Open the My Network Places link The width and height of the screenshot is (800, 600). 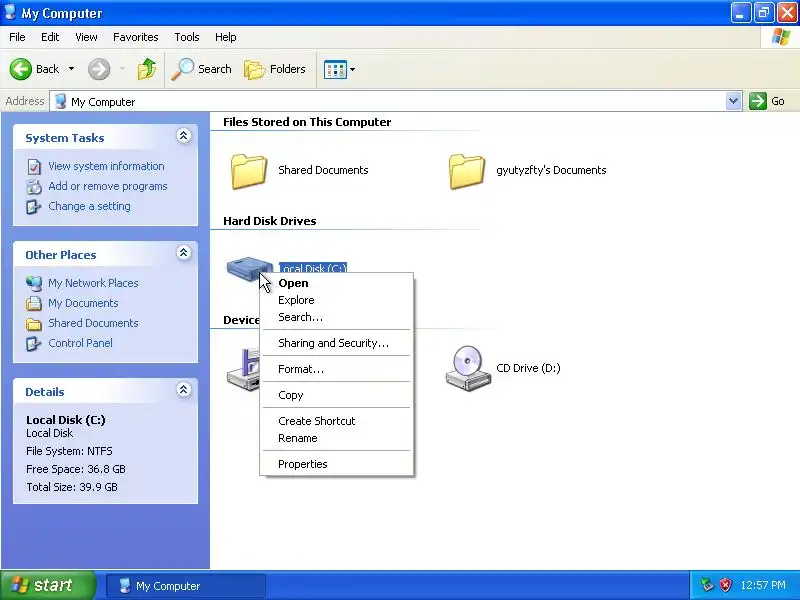pos(93,283)
